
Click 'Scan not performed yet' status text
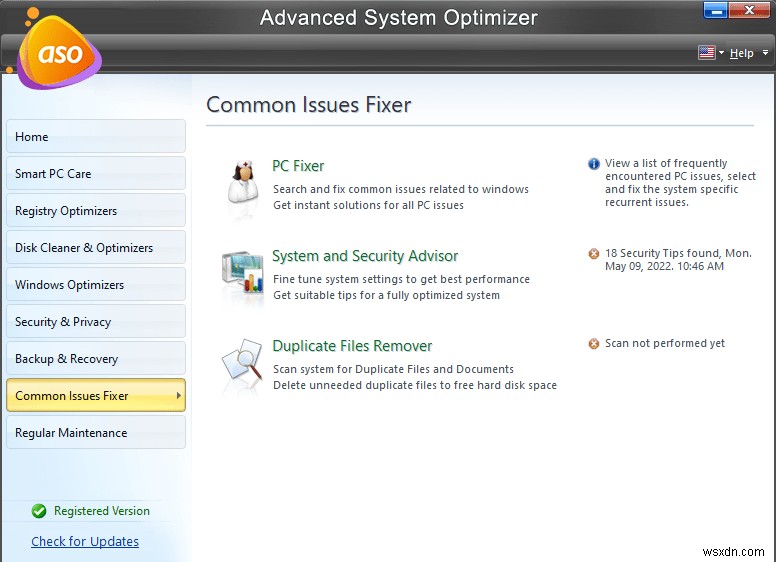(665, 343)
